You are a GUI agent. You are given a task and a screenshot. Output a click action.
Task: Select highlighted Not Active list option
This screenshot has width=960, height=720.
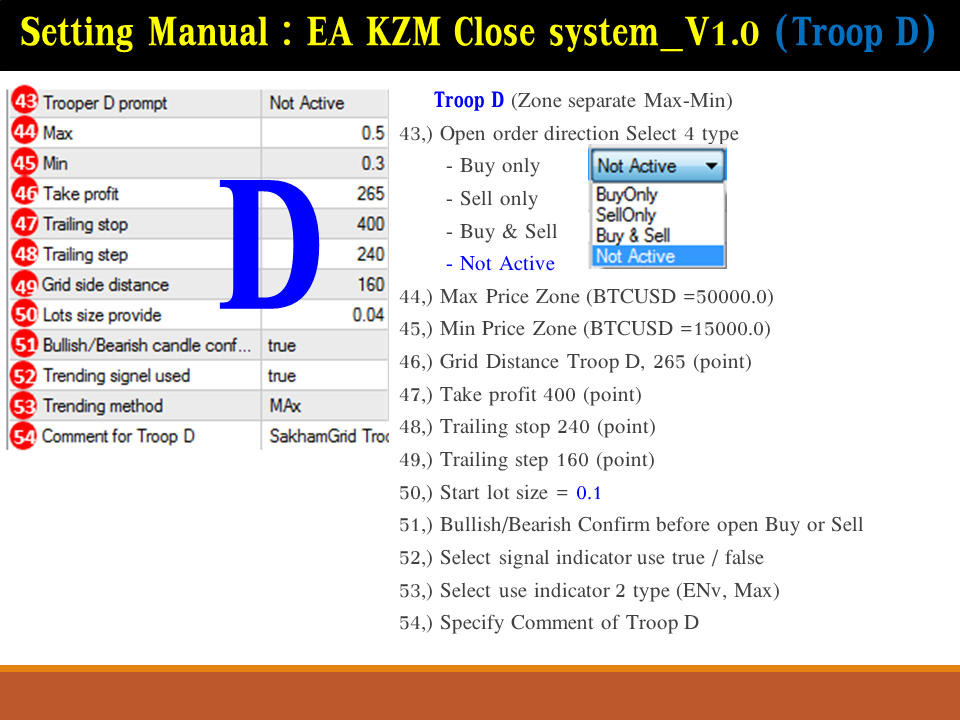[658, 256]
